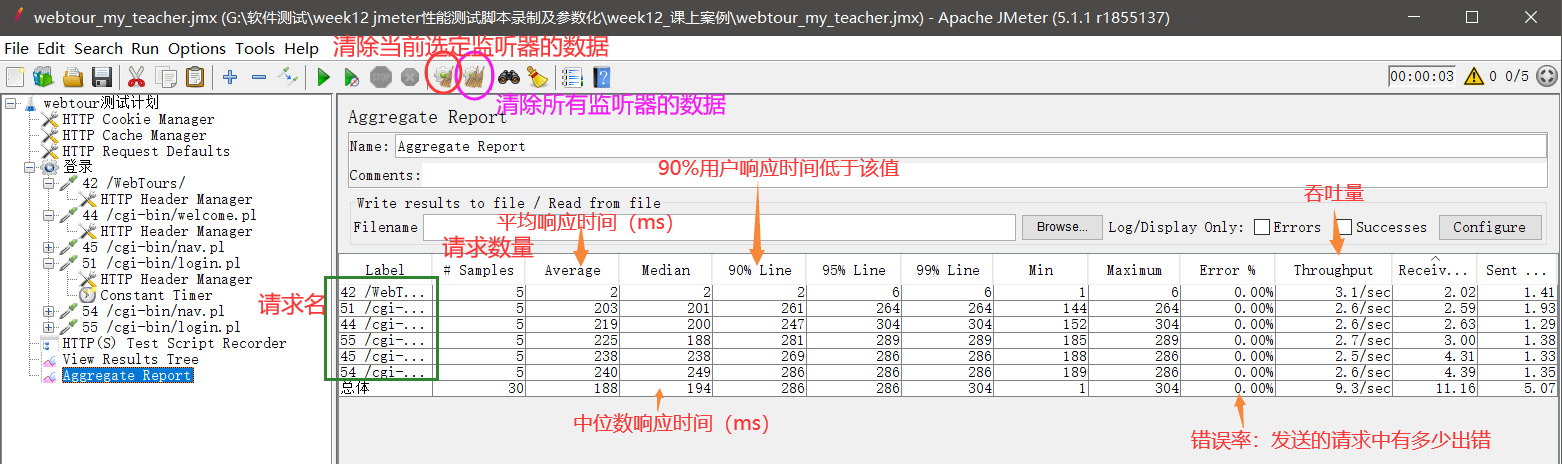The height and width of the screenshot is (464, 1562).
Task: Open the Run menu
Action: tap(145, 48)
